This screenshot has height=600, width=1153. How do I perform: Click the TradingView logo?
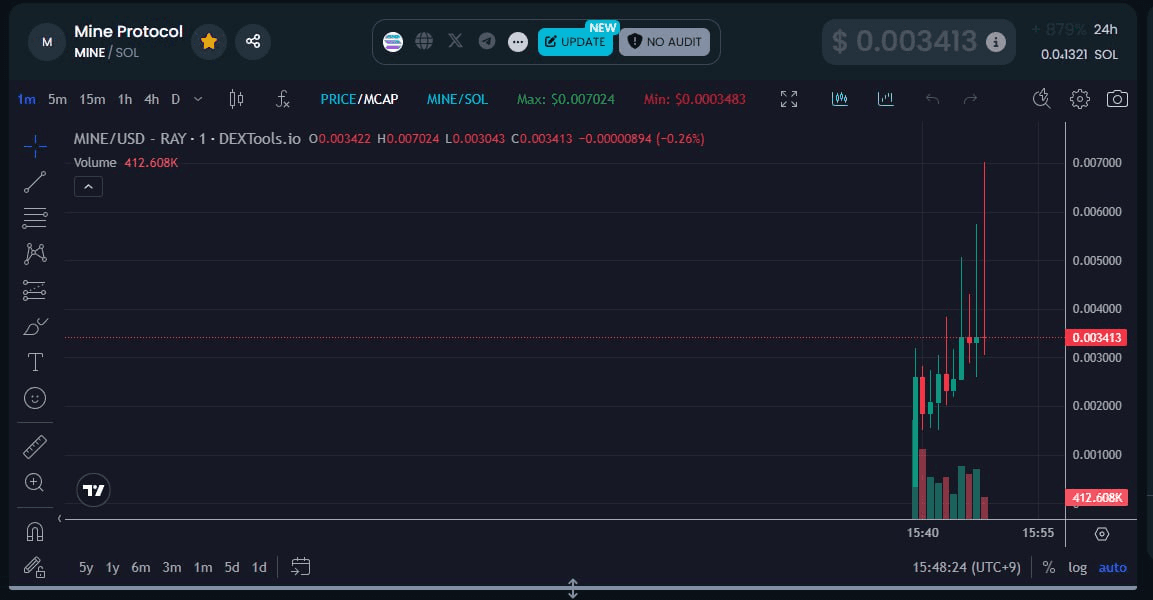[x=93, y=490]
